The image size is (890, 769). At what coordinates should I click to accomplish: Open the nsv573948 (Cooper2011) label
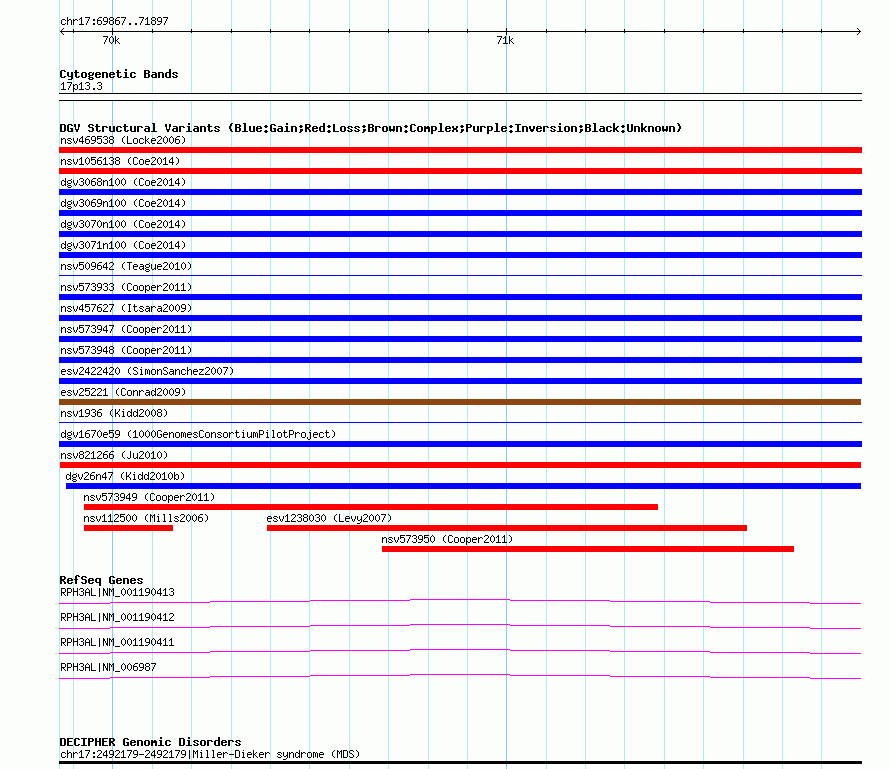126,350
